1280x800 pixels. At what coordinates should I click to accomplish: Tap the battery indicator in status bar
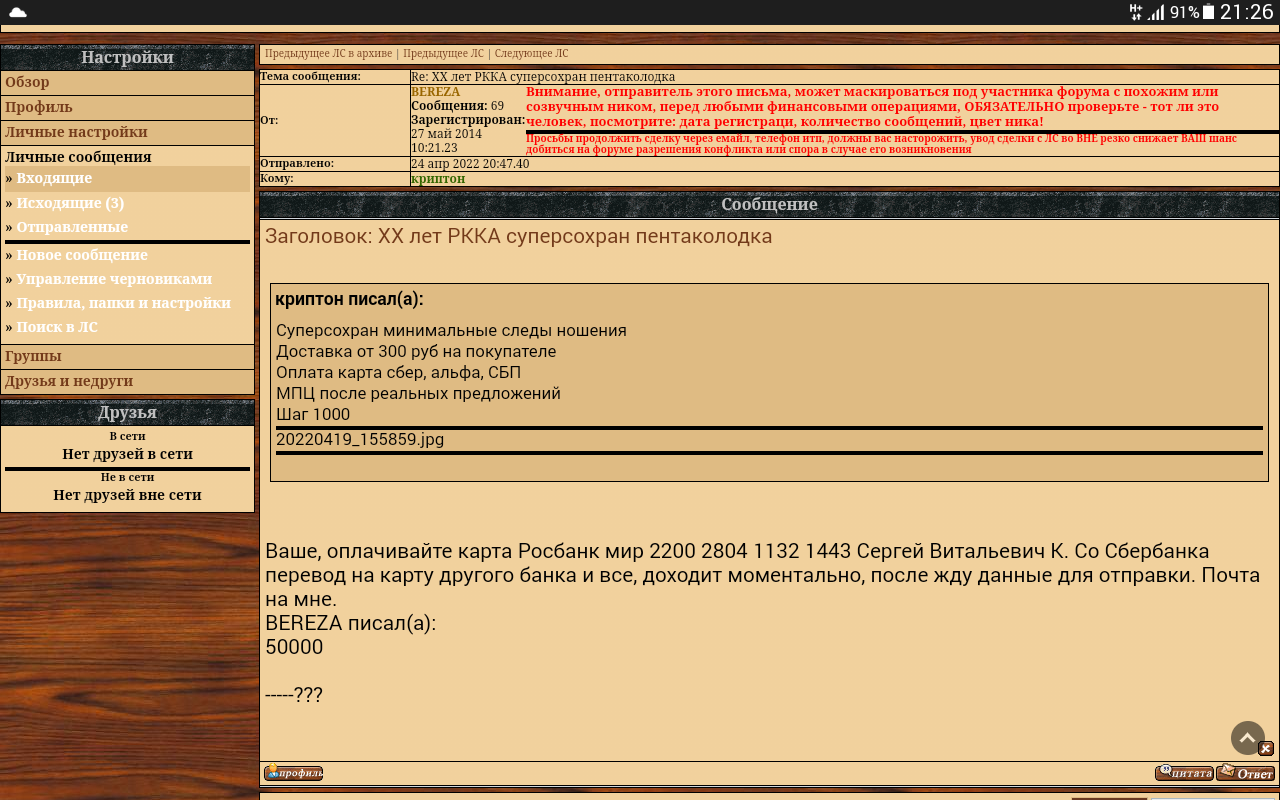tap(1208, 13)
